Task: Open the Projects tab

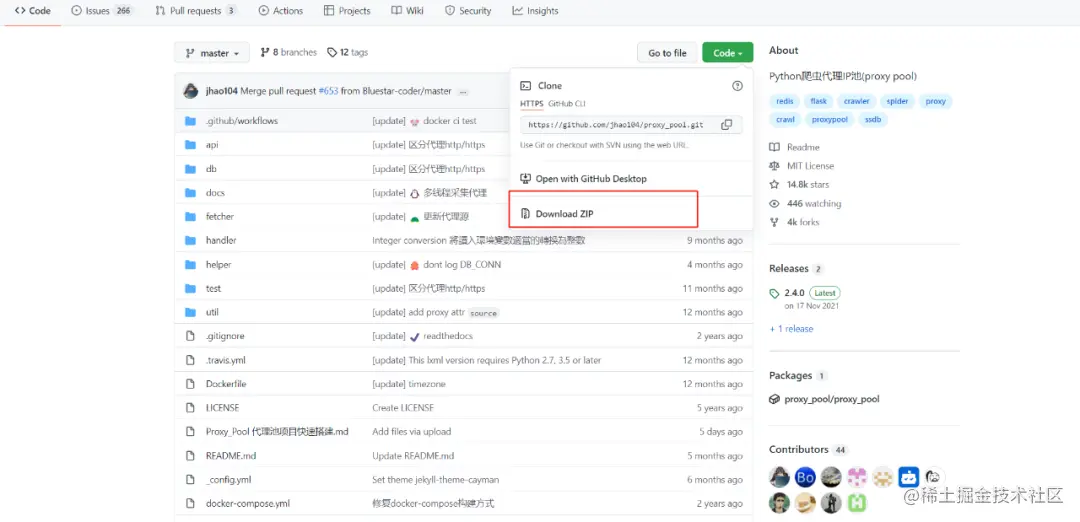Action: tap(346, 11)
